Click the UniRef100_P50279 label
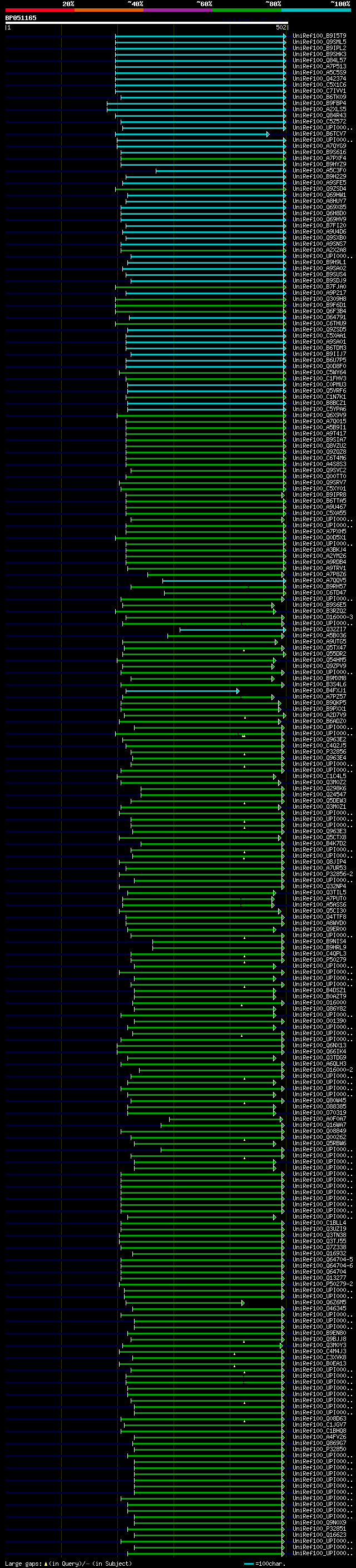The image size is (356, 1568). coord(319,960)
